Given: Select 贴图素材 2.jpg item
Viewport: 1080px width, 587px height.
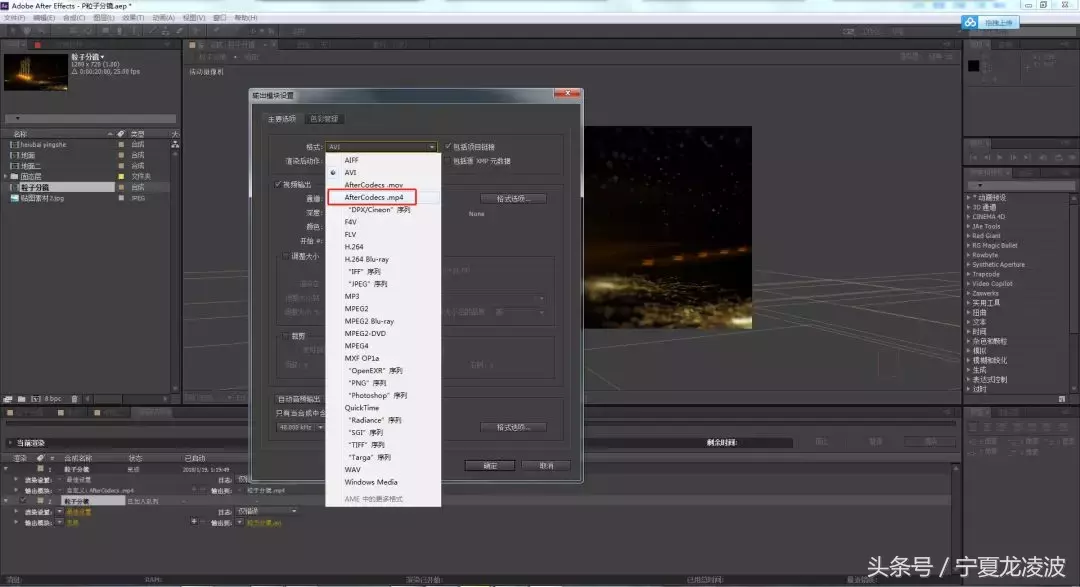Looking at the screenshot, I should click(x=41, y=198).
